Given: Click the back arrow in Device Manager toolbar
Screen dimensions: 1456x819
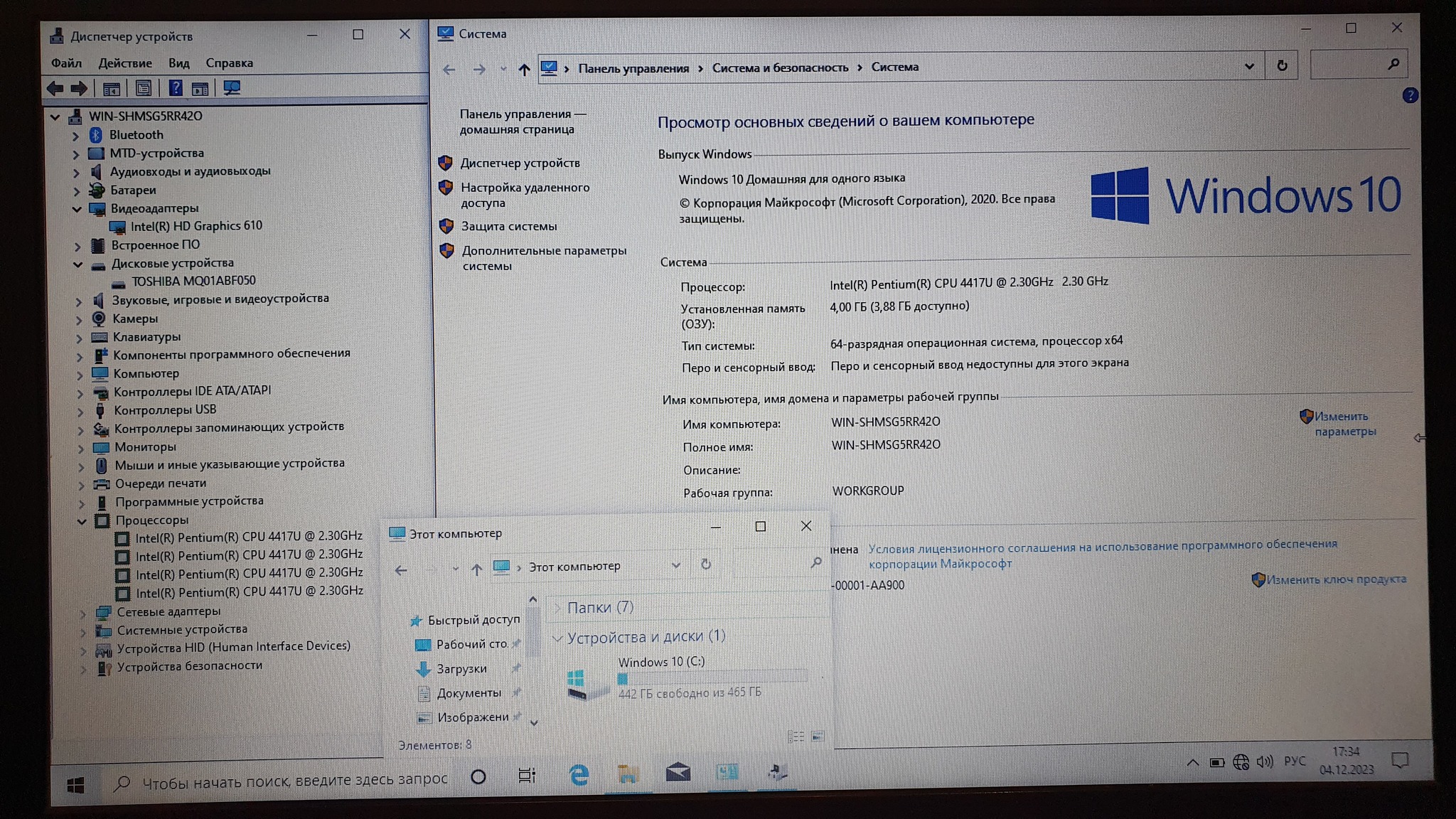Looking at the screenshot, I should tap(55, 88).
